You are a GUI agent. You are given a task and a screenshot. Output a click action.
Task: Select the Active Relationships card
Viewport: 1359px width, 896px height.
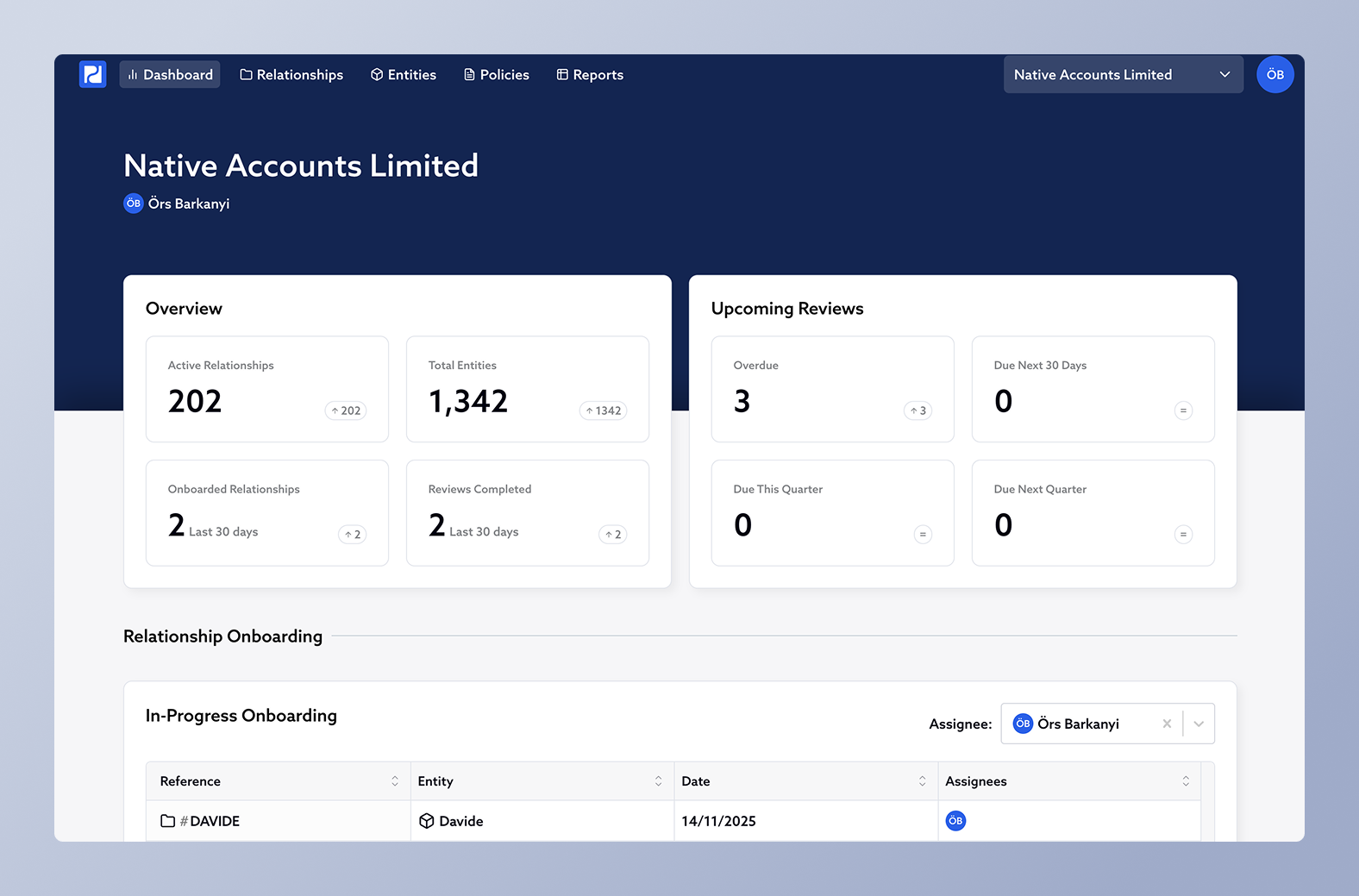click(266, 389)
